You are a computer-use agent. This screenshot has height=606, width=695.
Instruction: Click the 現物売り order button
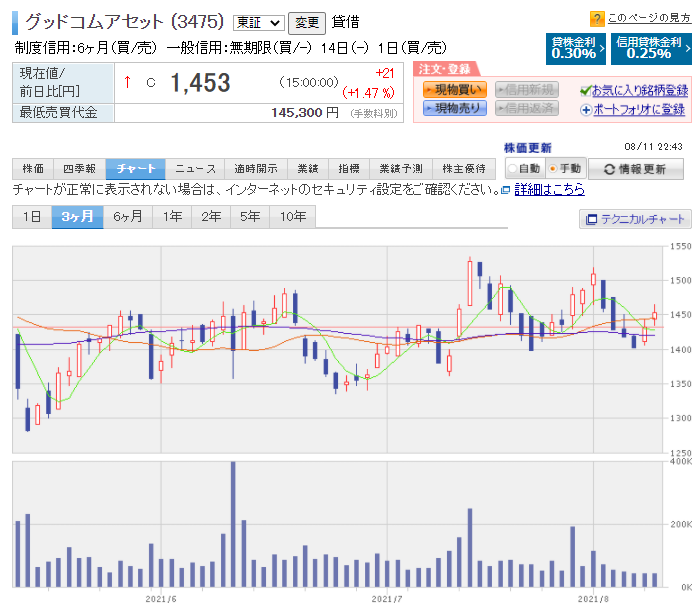coord(455,108)
